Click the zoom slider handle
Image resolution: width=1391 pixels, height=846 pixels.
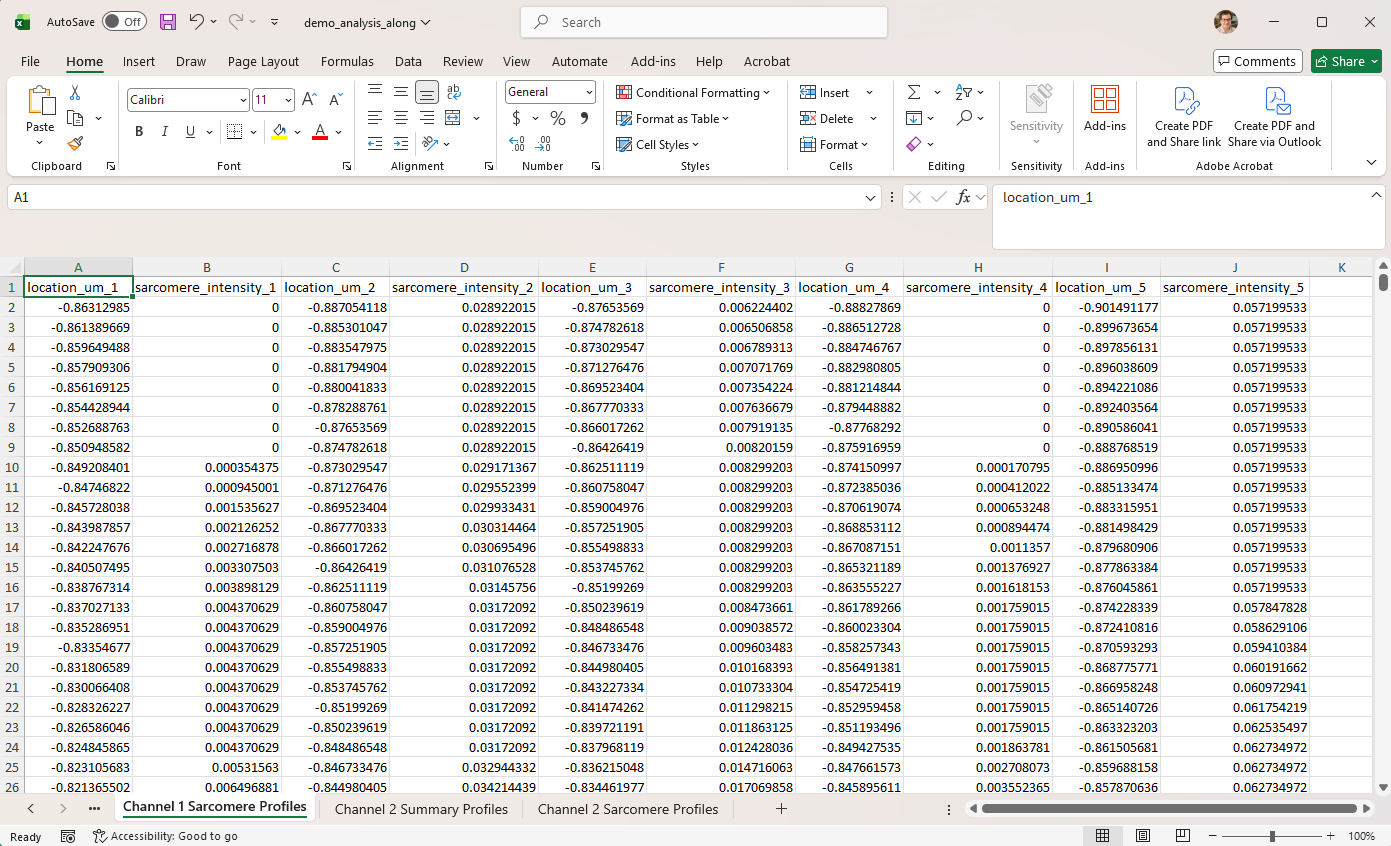[x=1272, y=836]
